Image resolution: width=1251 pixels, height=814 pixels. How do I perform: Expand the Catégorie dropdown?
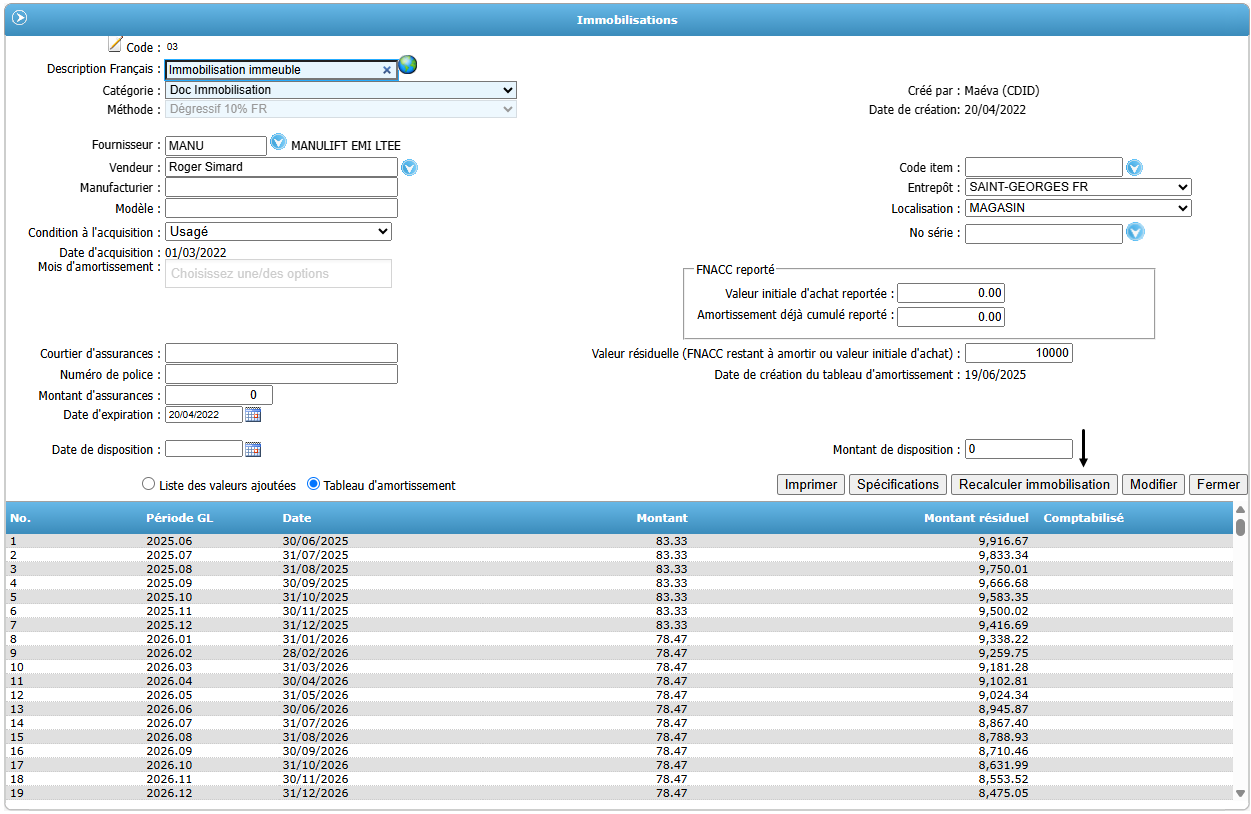coord(341,90)
